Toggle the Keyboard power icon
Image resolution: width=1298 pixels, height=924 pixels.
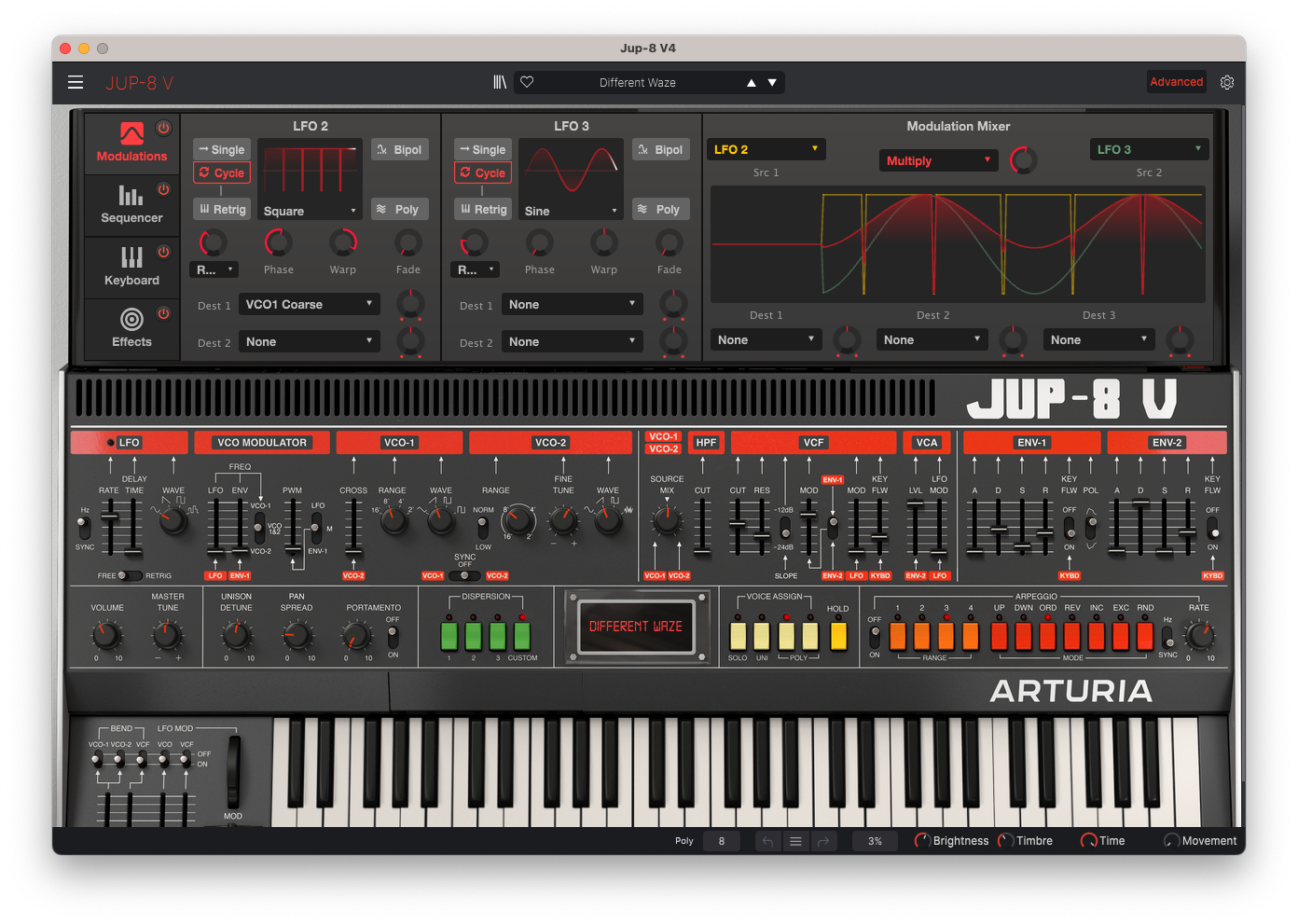pos(163,252)
